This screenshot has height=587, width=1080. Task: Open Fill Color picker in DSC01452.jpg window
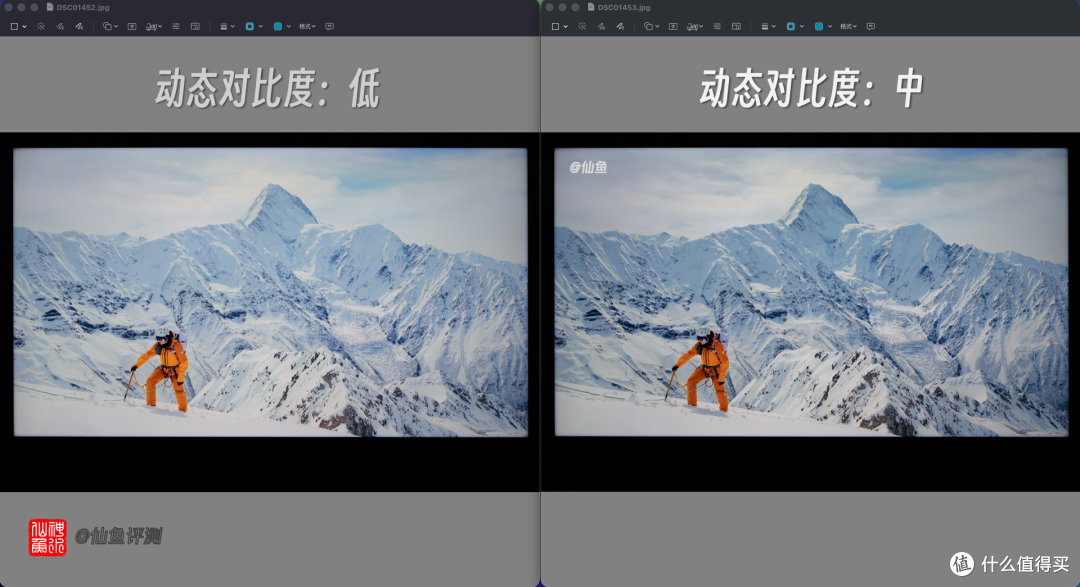coord(282,26)
